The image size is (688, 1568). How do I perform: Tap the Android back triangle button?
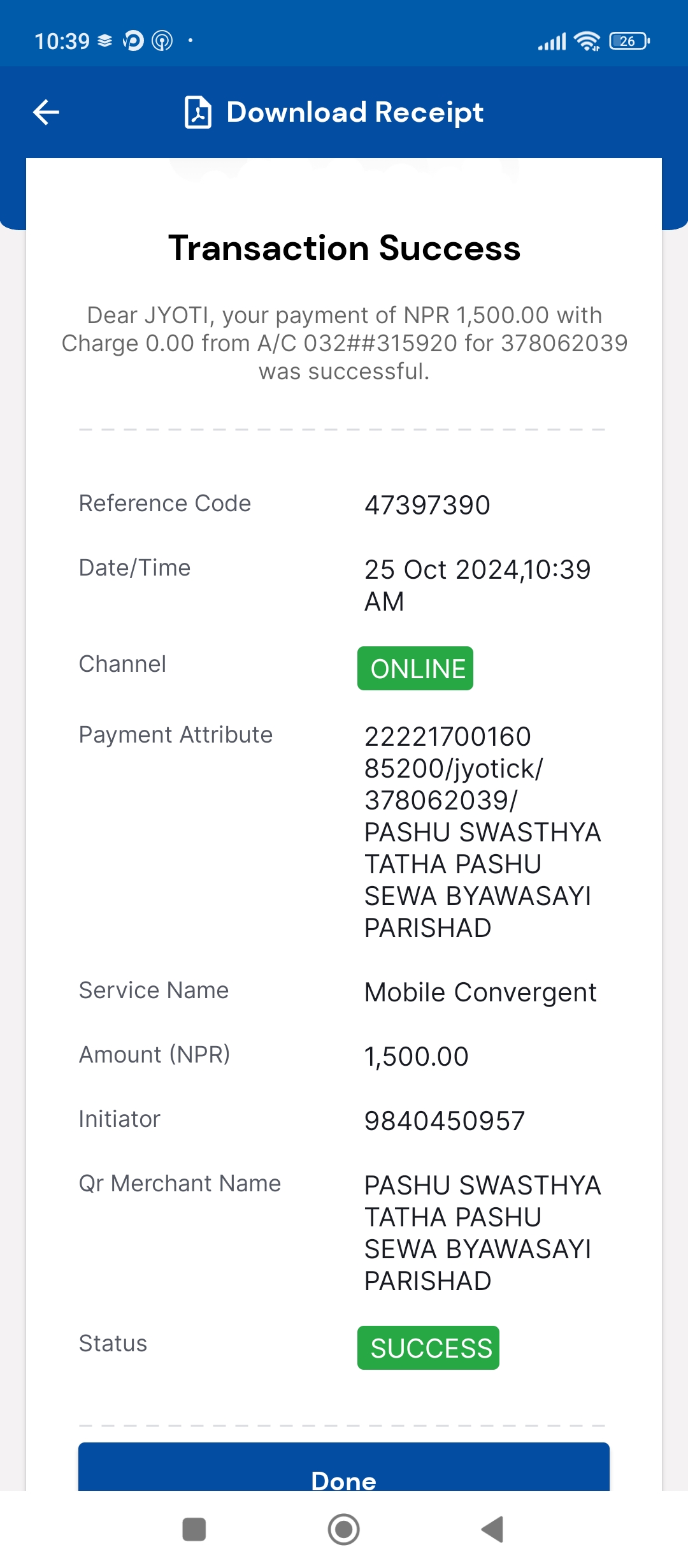tap(492, 1529)
